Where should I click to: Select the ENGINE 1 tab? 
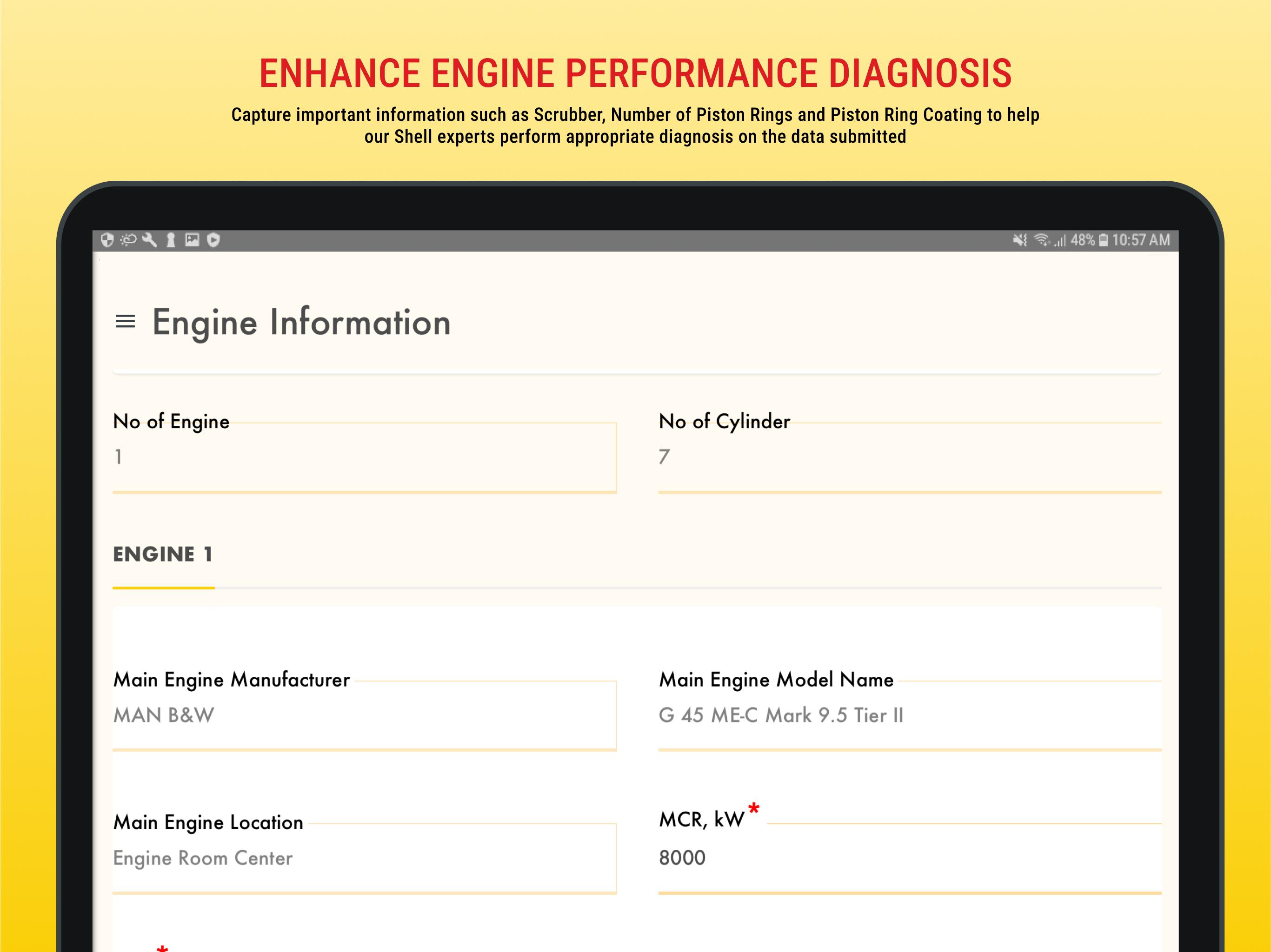(x=163, y=554)
